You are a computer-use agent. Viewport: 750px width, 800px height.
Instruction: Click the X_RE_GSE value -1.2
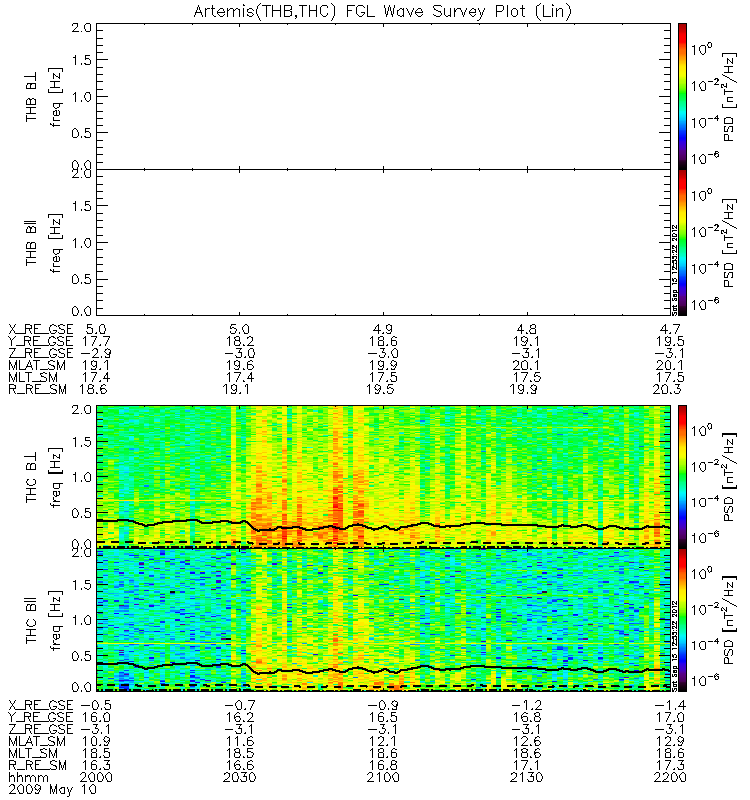[527, 705]
